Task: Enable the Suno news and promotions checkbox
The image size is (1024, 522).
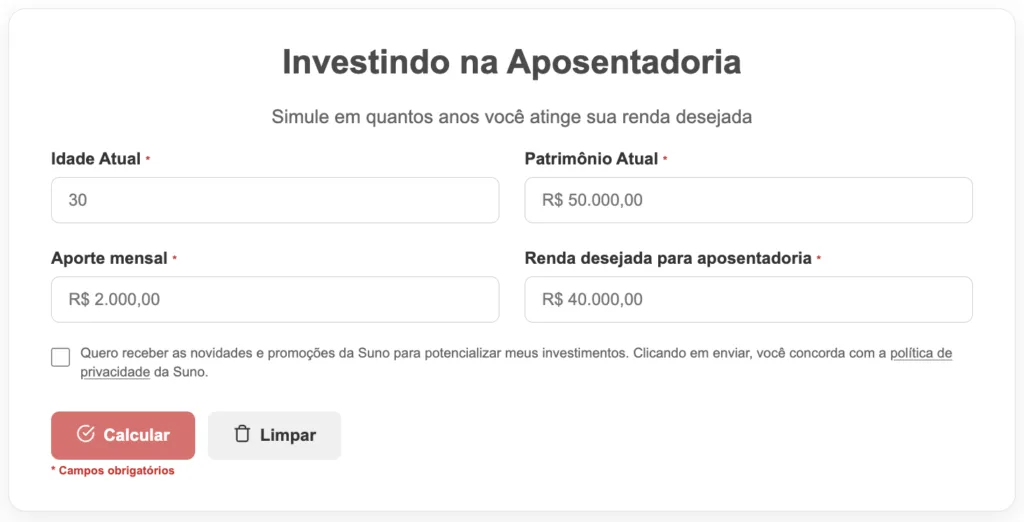Action: pyautogui.click(x=61, y=357)
